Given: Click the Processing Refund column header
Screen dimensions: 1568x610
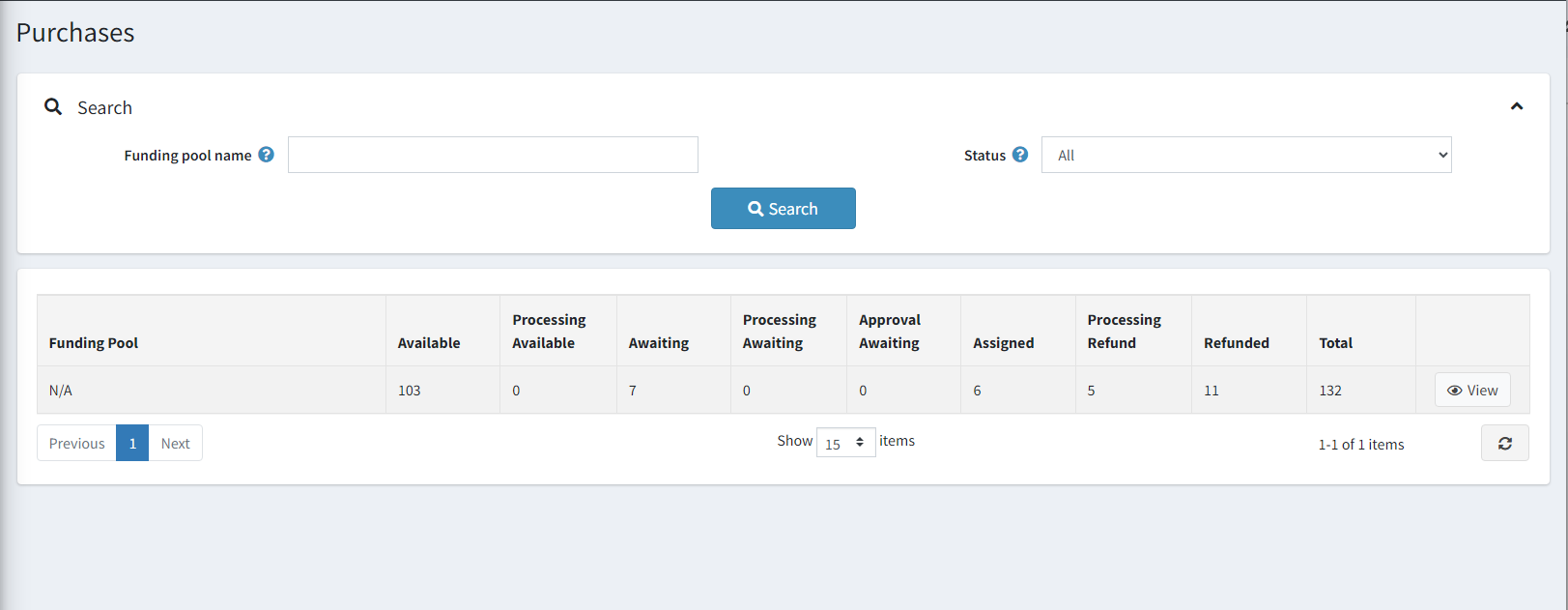Looking at the screenshot, I should (x=1124, y=332).
